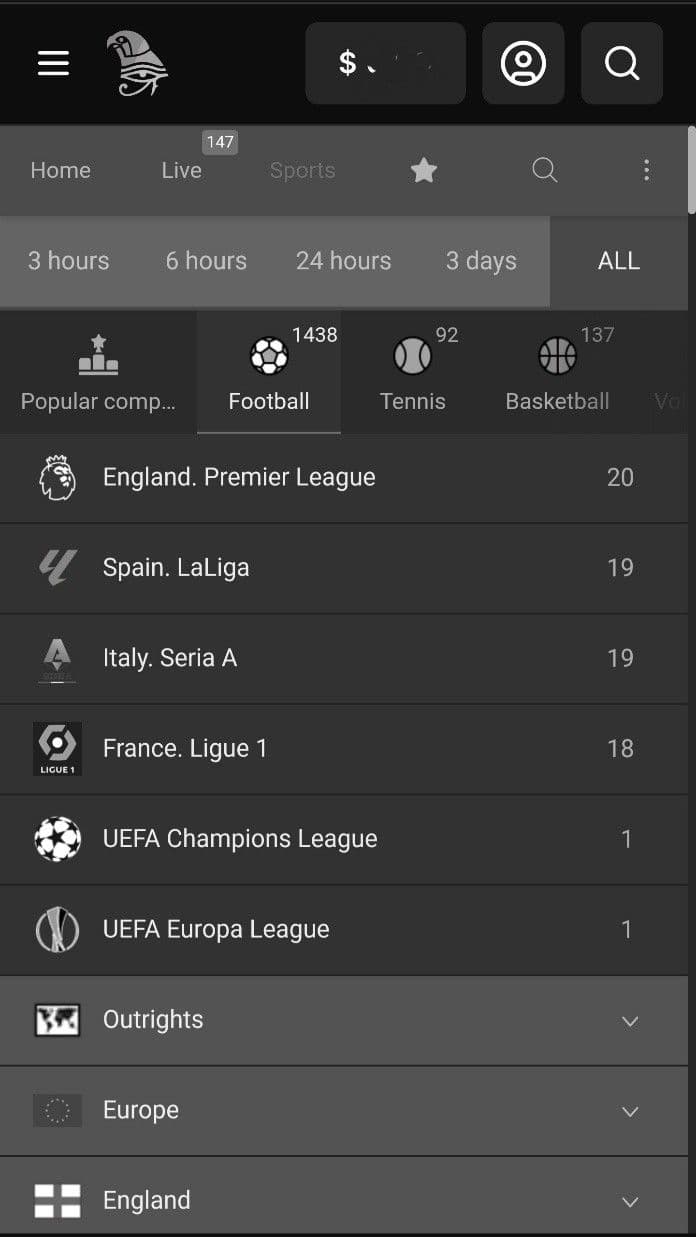Click the favorites star tab
This screenshot has width=696, height=1237.
point(424,170)
